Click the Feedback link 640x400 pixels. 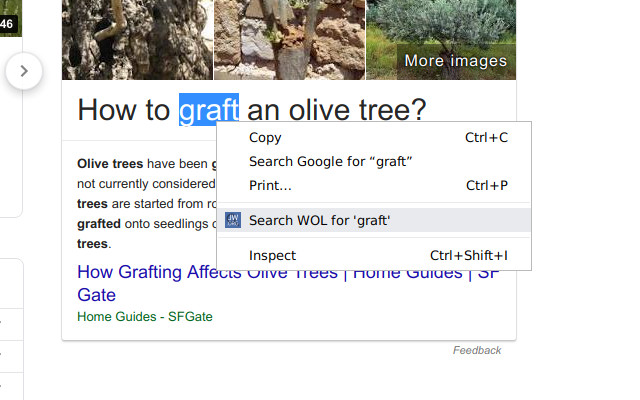tap(477, 350)
